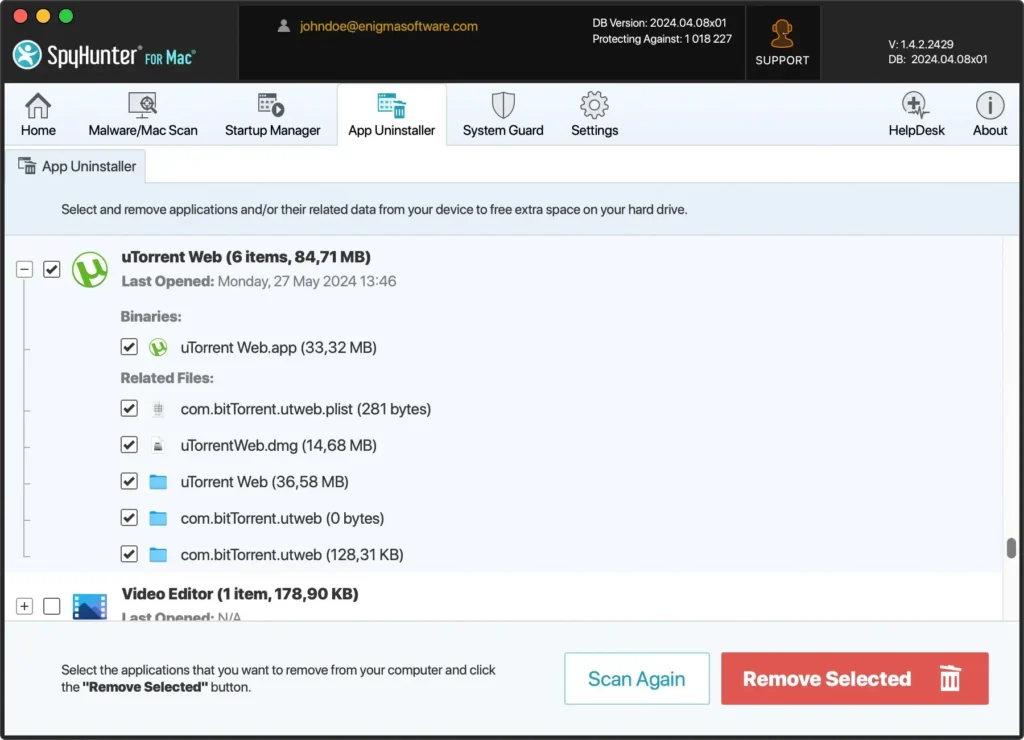Click the uTorrent Web (36,58 MB) entry text
The height and width of the screenshot is (740, 1024).
tap(264, 482)
